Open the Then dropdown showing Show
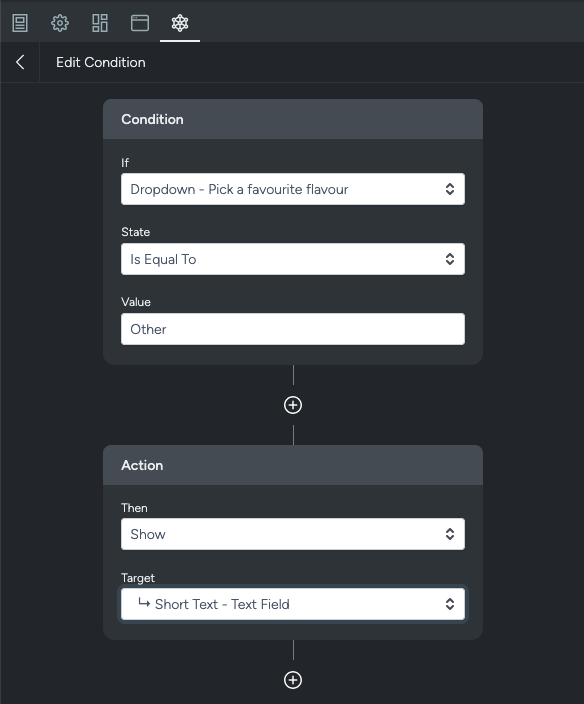584x704 pixels. coord(293,534)
